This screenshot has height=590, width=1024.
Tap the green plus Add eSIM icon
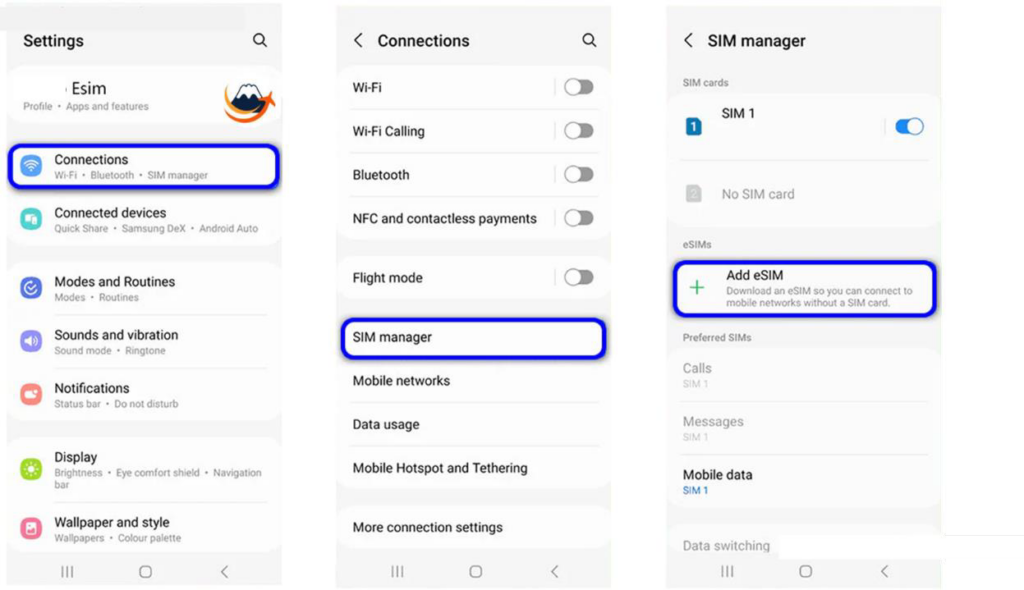click(697, 288)
